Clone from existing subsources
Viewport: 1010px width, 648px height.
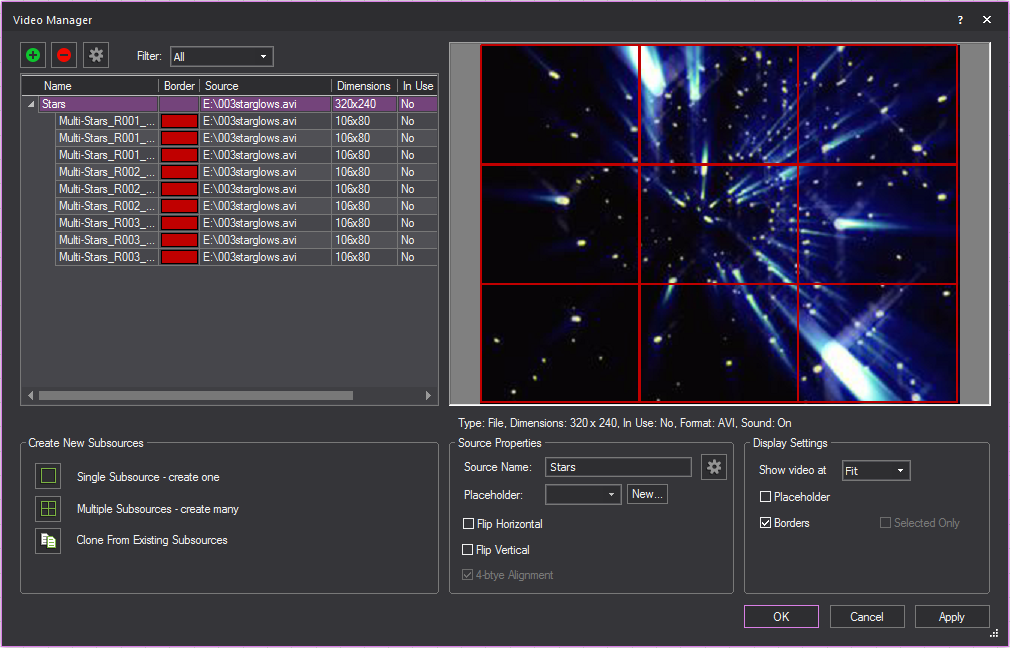pyautogui.click(x=47, y=541)
